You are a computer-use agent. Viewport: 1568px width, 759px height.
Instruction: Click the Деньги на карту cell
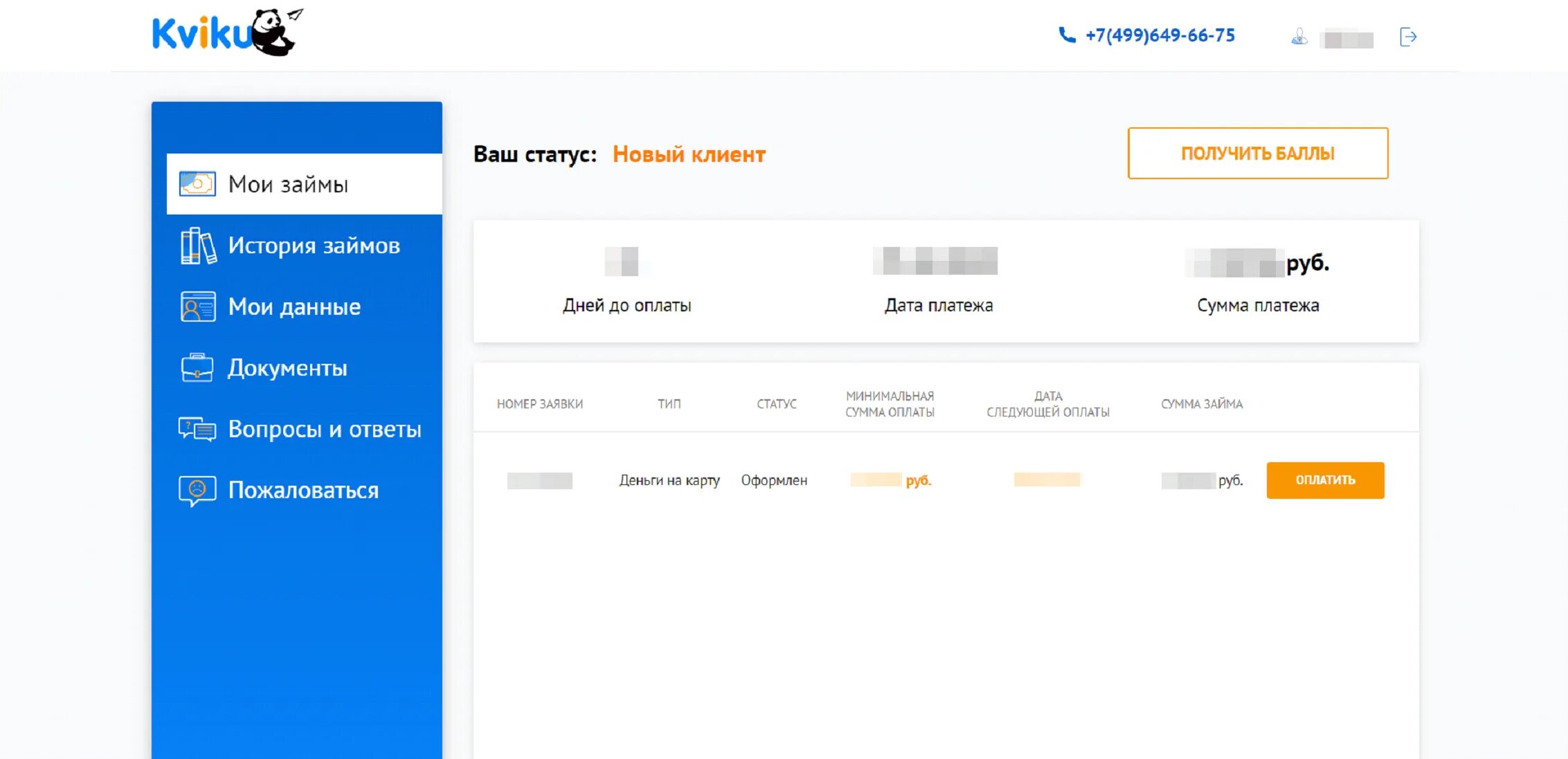coord(669,480)
